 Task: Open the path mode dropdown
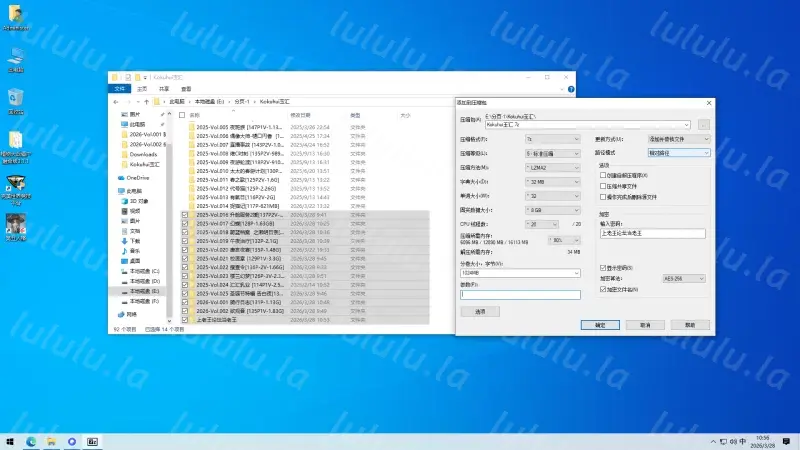click(679, 153)
